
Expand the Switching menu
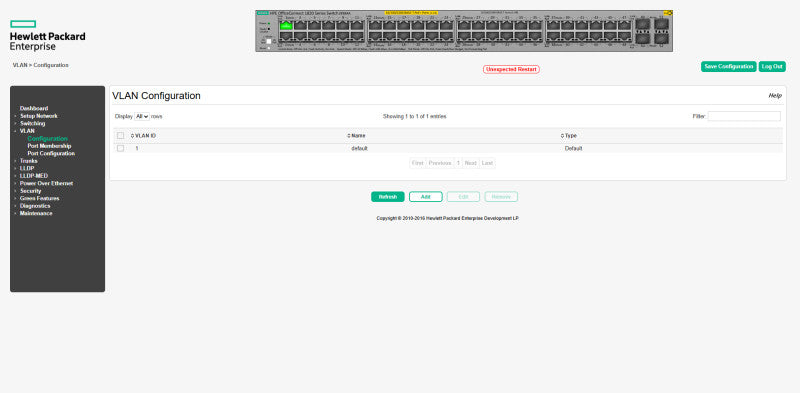pos(33,124)
